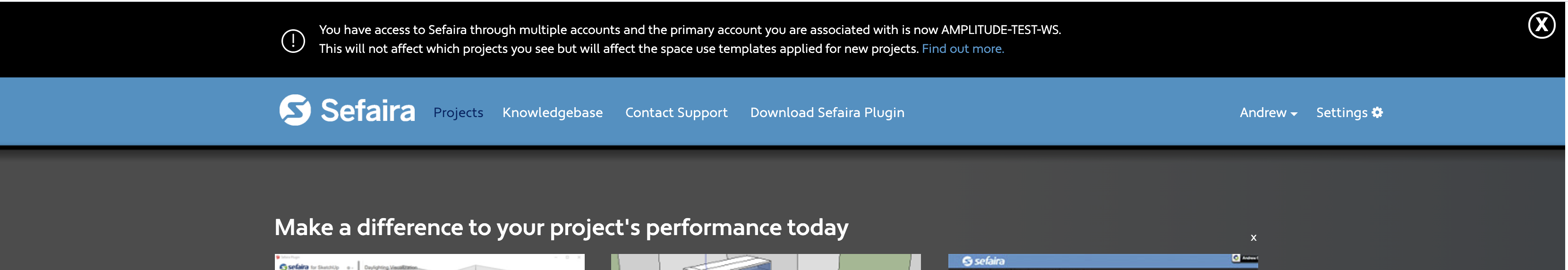Go to the Projects tab
The image size is (1568, 270).
coord(458,112)
